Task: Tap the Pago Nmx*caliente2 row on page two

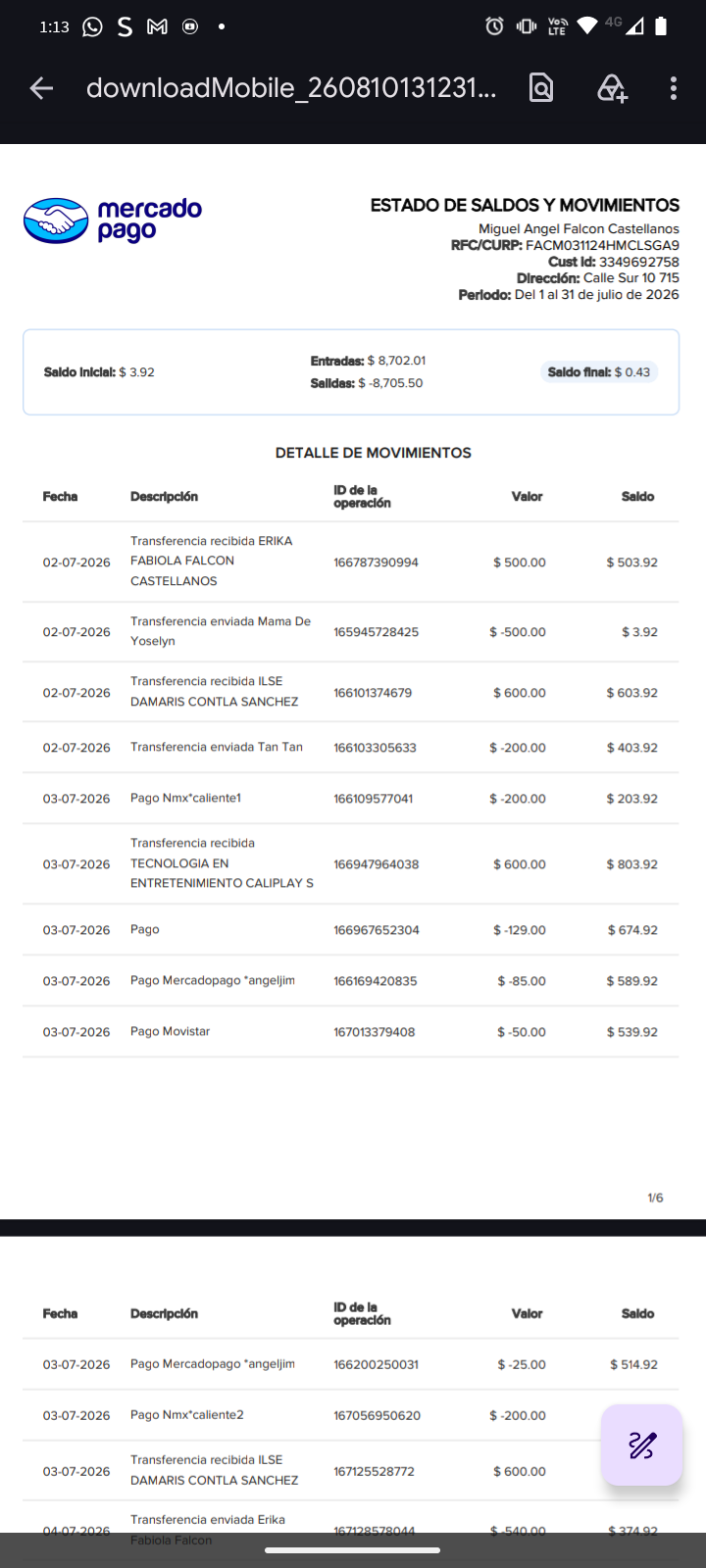Action: pyautogui.click(x=351, y=1415)
